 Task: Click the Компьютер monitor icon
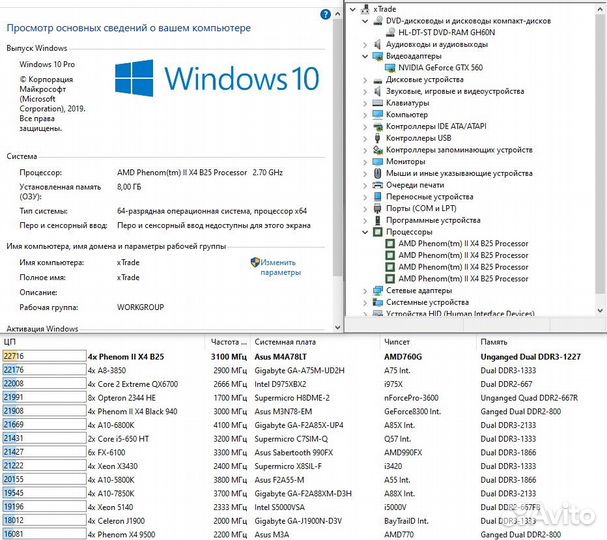click(377, 115)
